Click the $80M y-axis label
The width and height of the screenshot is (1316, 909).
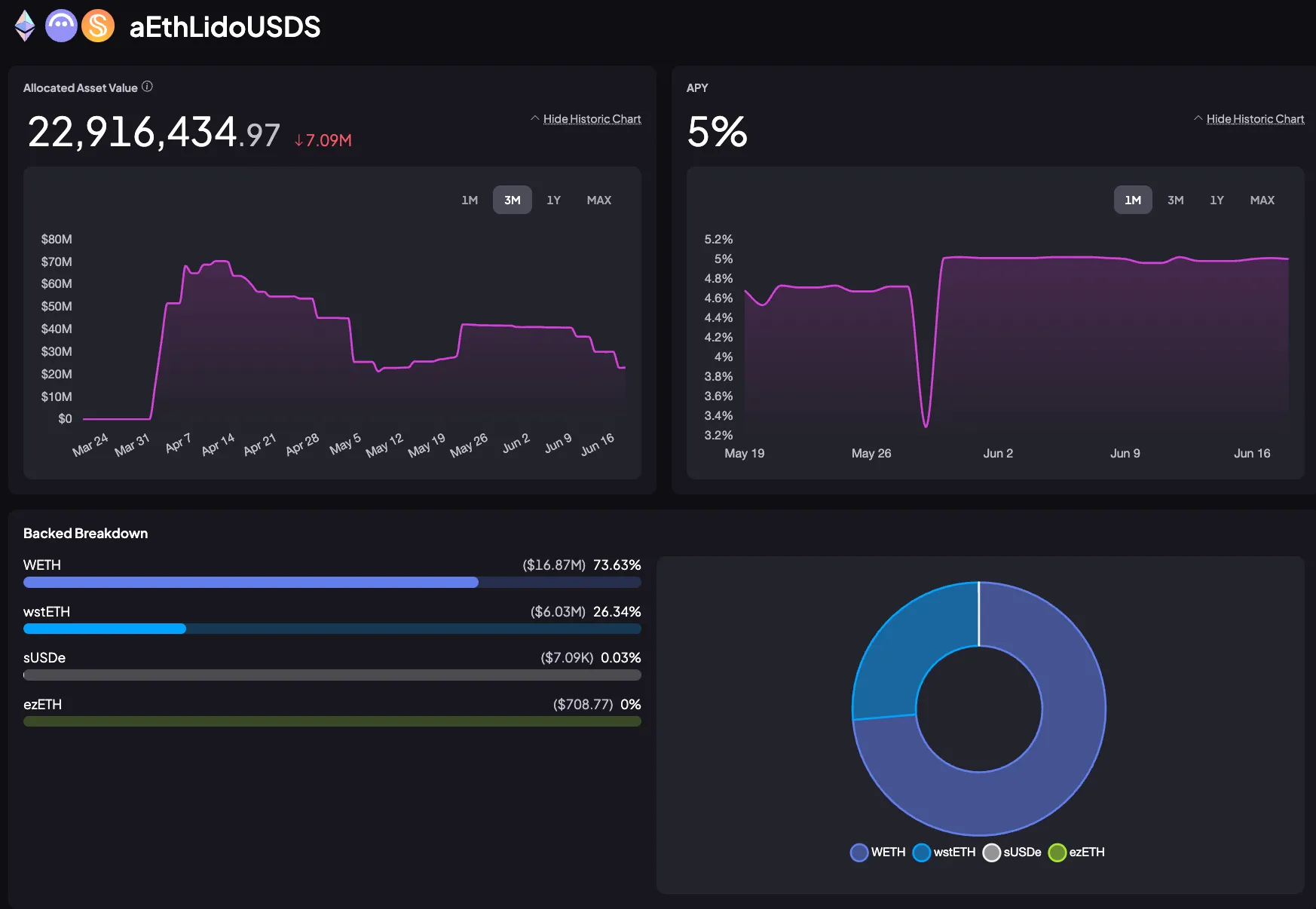(57, 239)
